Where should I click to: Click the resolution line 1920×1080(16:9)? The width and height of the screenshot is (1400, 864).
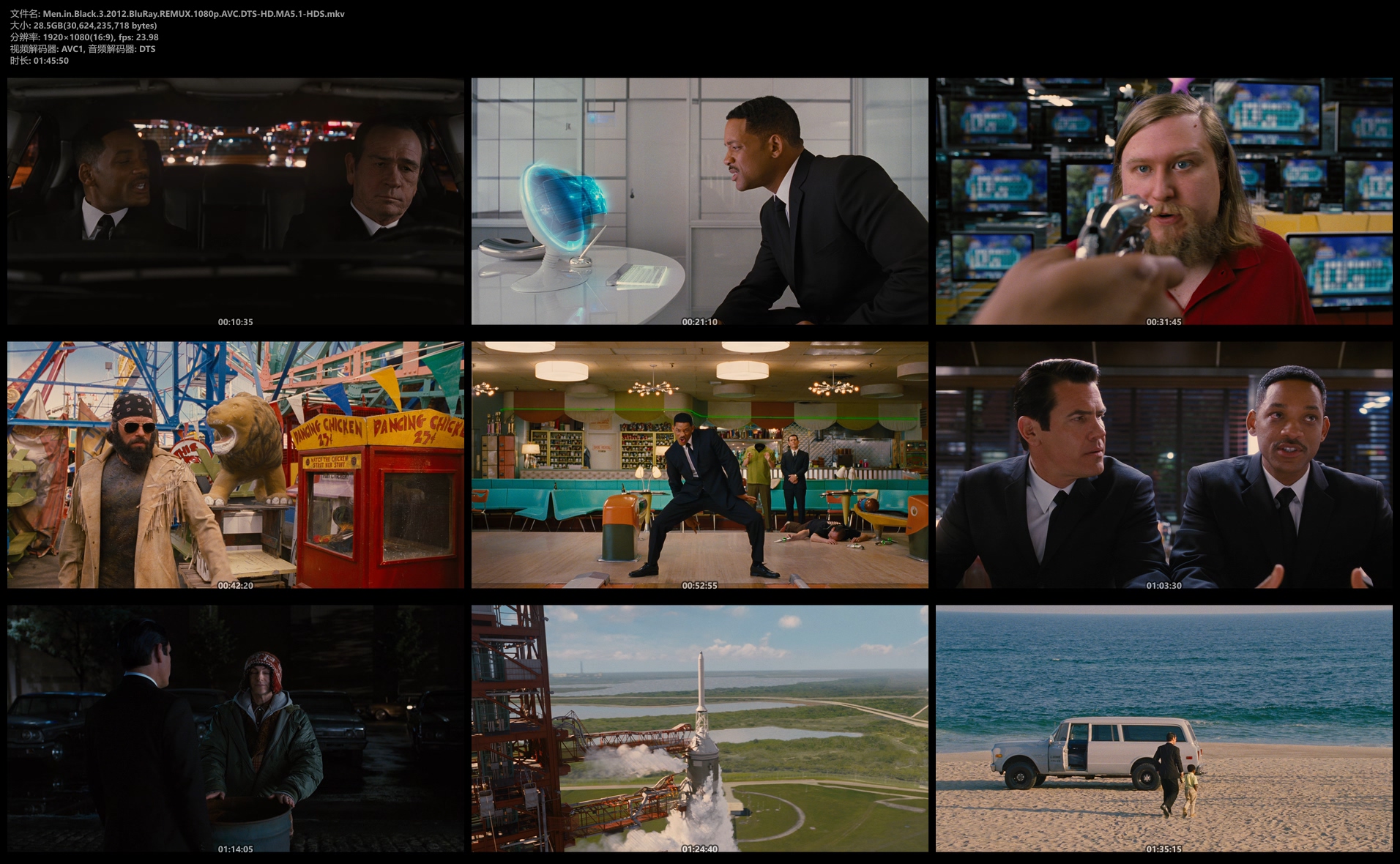tap(84, 37)
